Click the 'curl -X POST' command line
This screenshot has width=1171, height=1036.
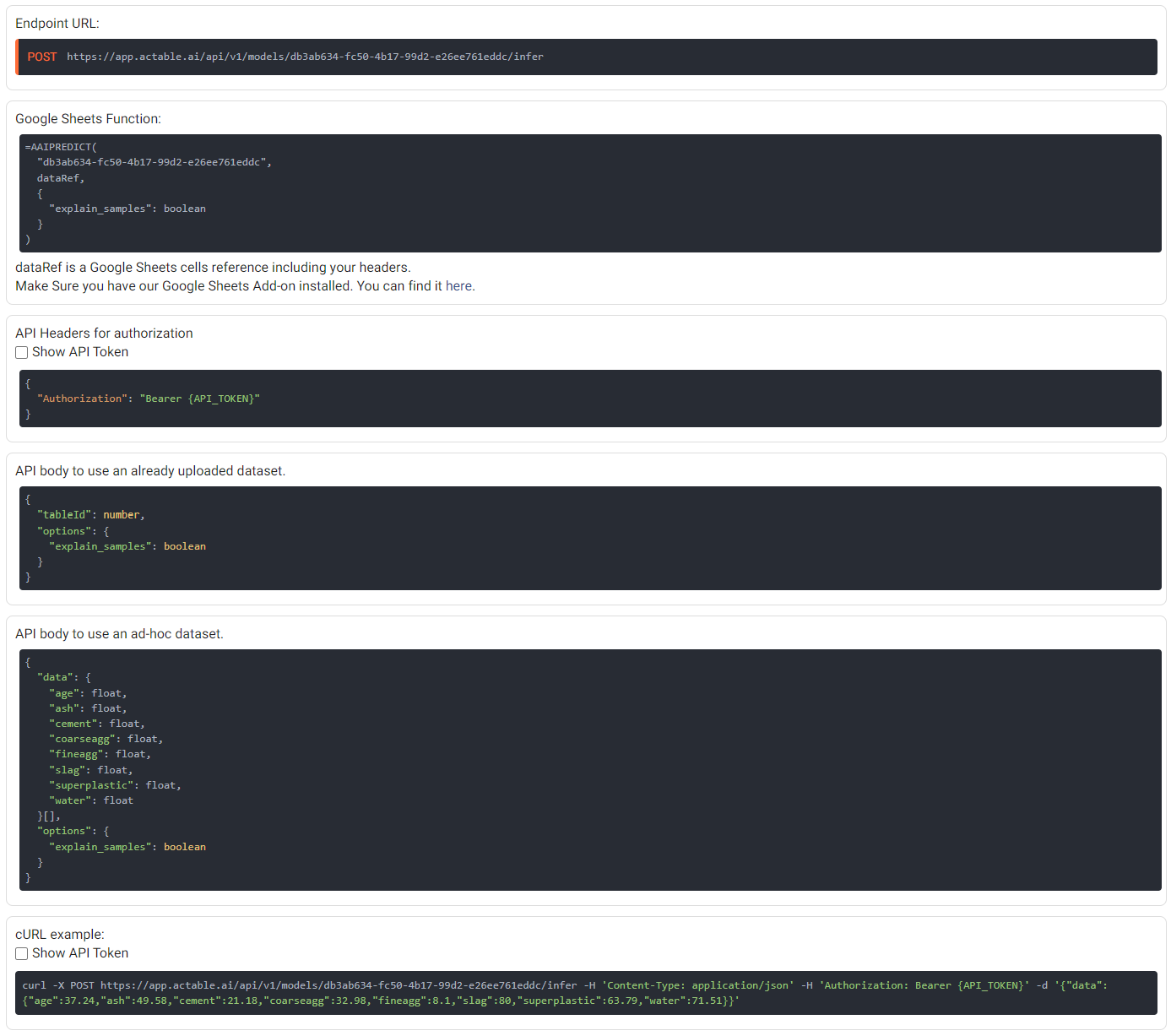point(586,993)
